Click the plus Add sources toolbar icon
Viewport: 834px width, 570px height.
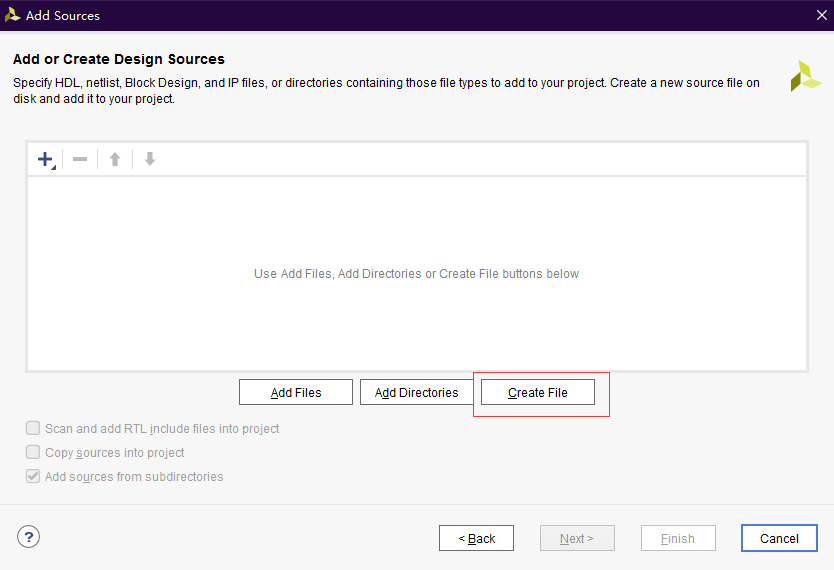(x=46, y=159)
